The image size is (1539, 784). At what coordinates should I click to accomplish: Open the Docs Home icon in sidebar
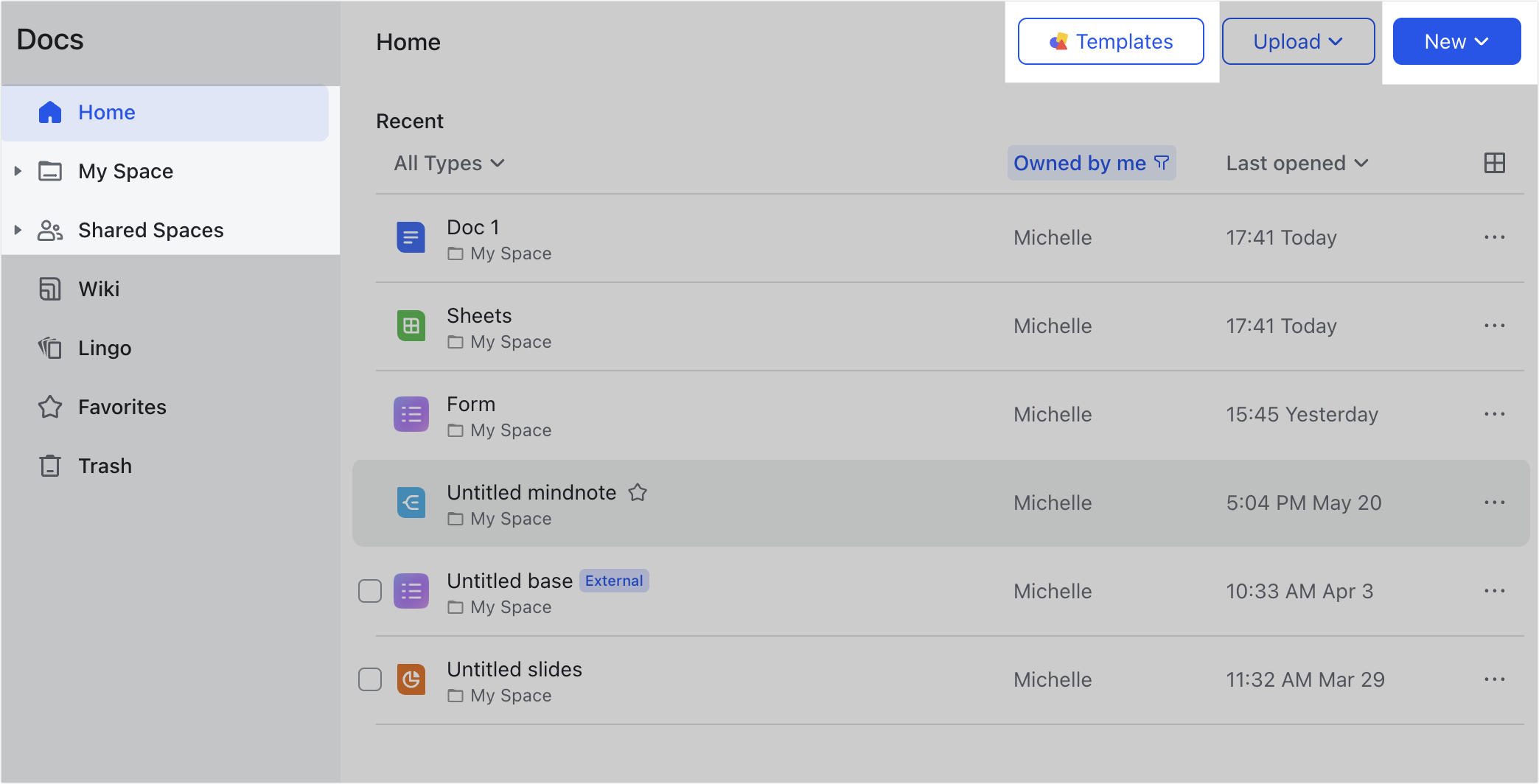[49, 112]
